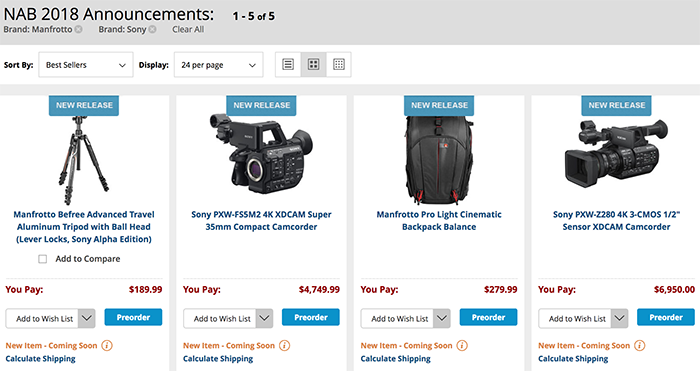Viewport: 700px width, 371px height.
Task: View Coming Soon info for Sony PXW-Z280
Action: 640,346
